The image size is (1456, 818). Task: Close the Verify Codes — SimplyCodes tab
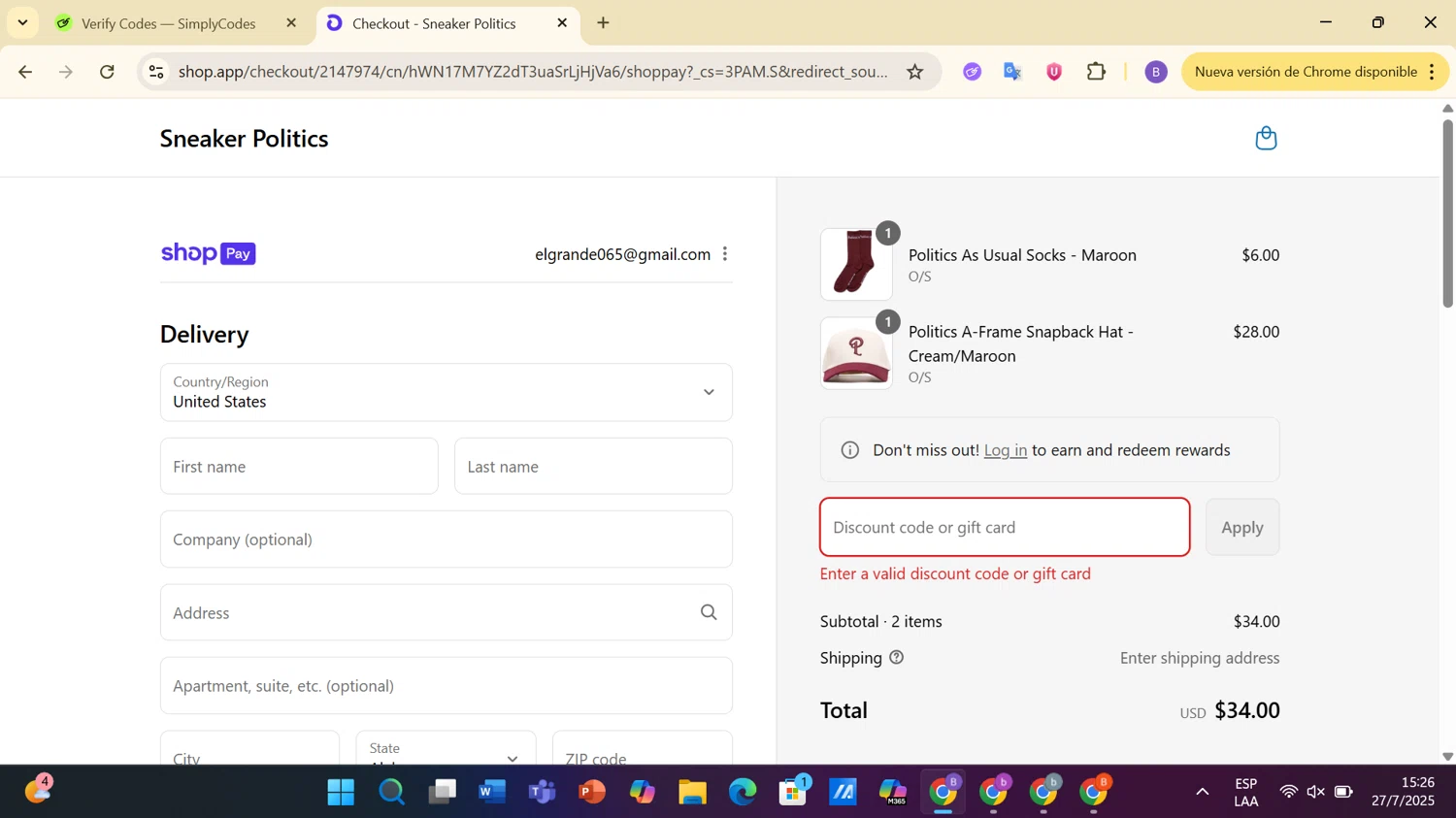coord(291,23)
